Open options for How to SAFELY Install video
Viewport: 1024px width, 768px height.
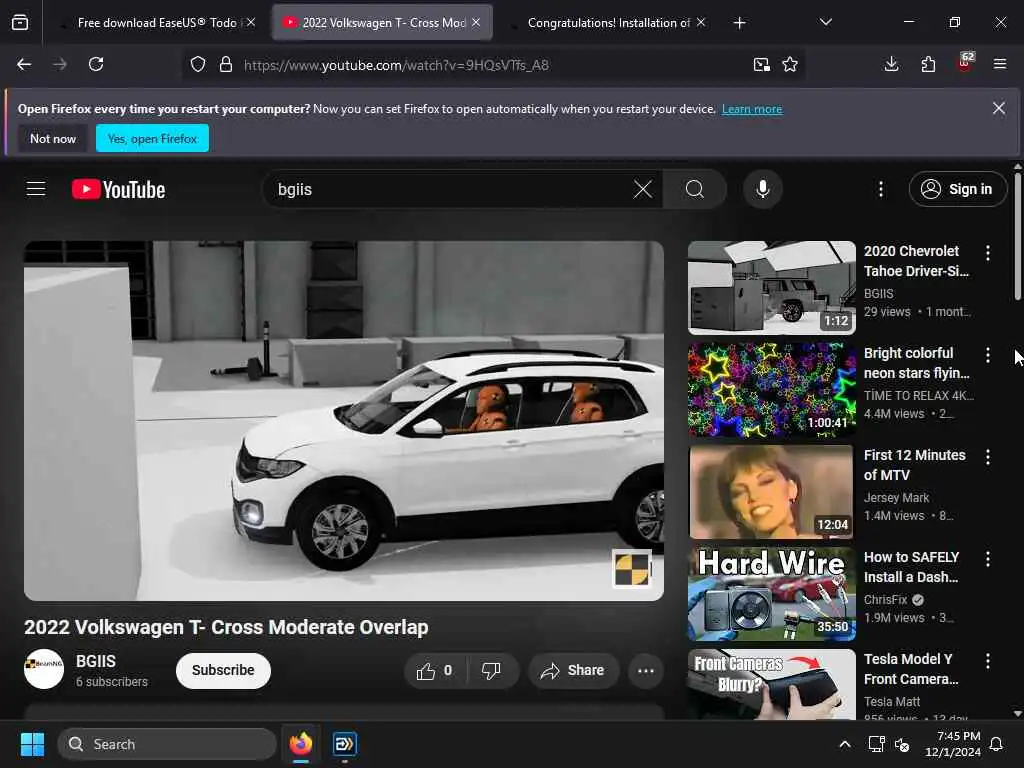(x=988, y=559)
